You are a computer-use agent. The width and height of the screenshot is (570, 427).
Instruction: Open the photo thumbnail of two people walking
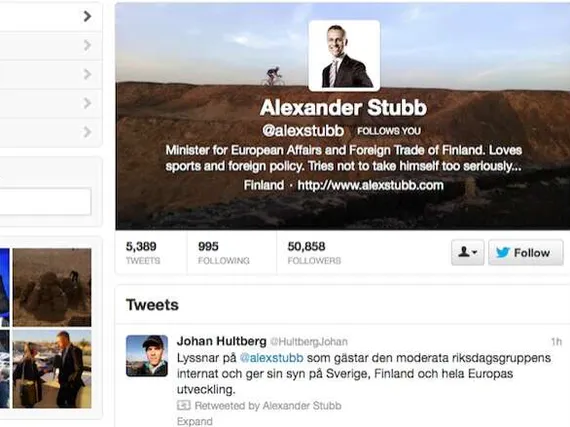(52, 369)
